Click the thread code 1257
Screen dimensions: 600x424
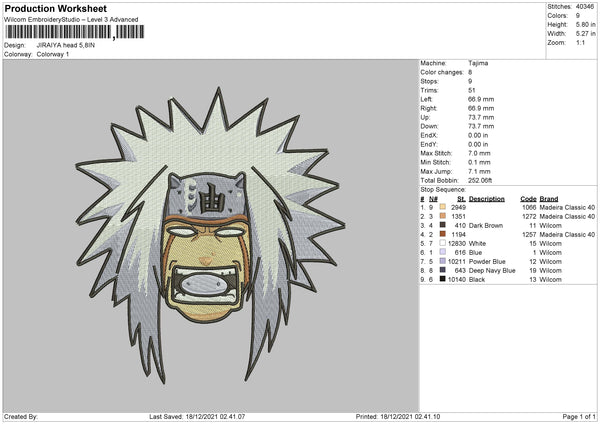tap(529, 235)
